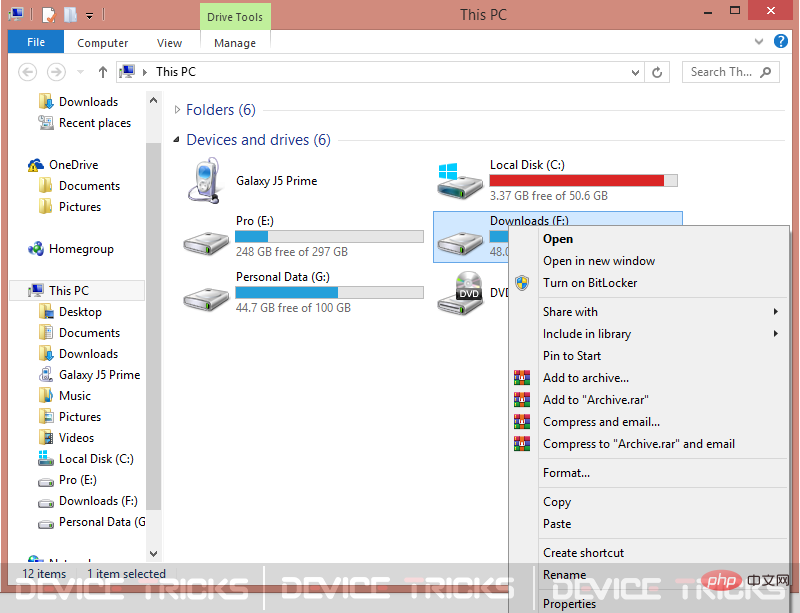Click the New folder quick access icon
The width and height of the screenshot is (800, 613).
(70, 15)
